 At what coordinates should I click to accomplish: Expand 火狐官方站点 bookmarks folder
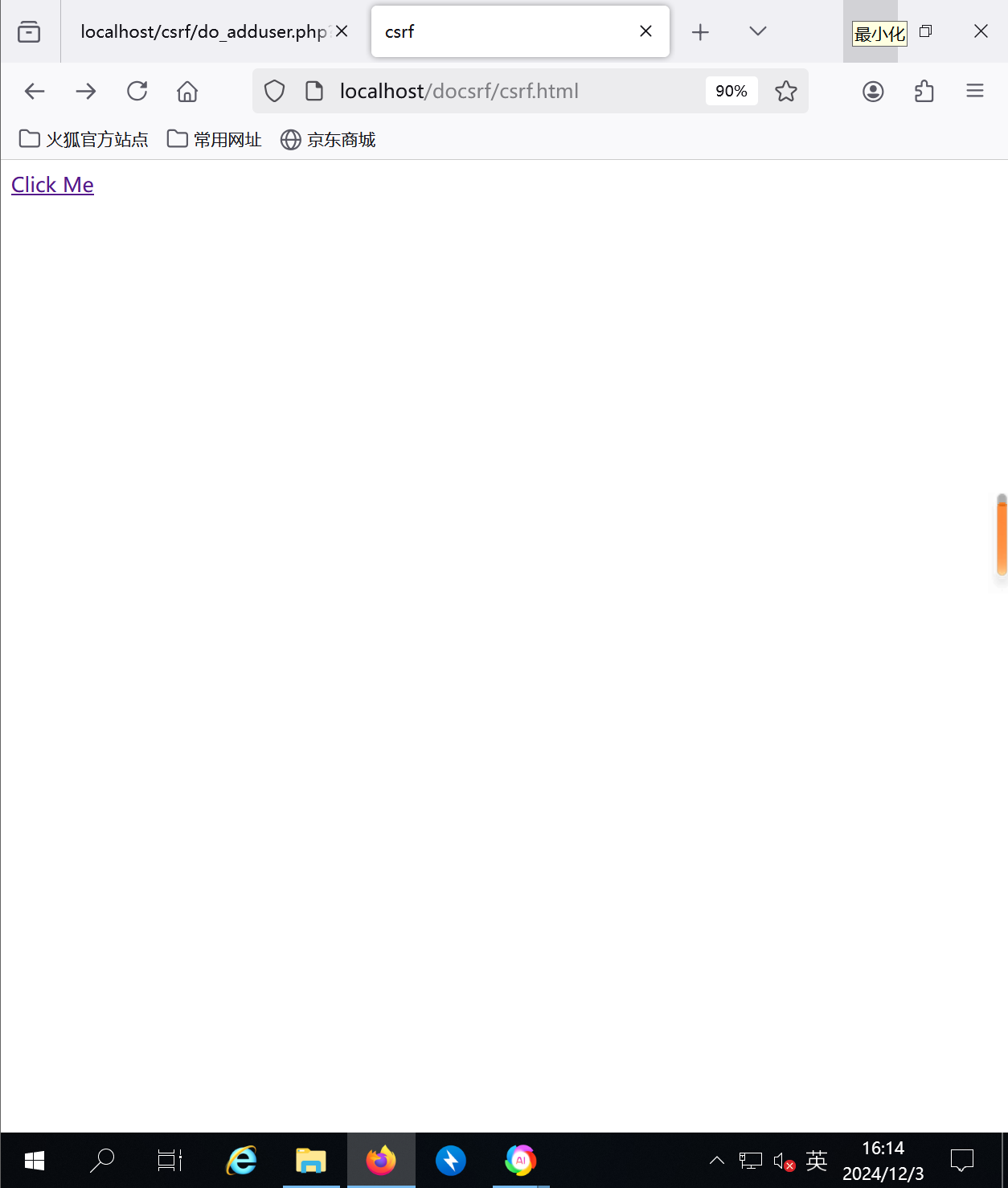tap(84, 140)
